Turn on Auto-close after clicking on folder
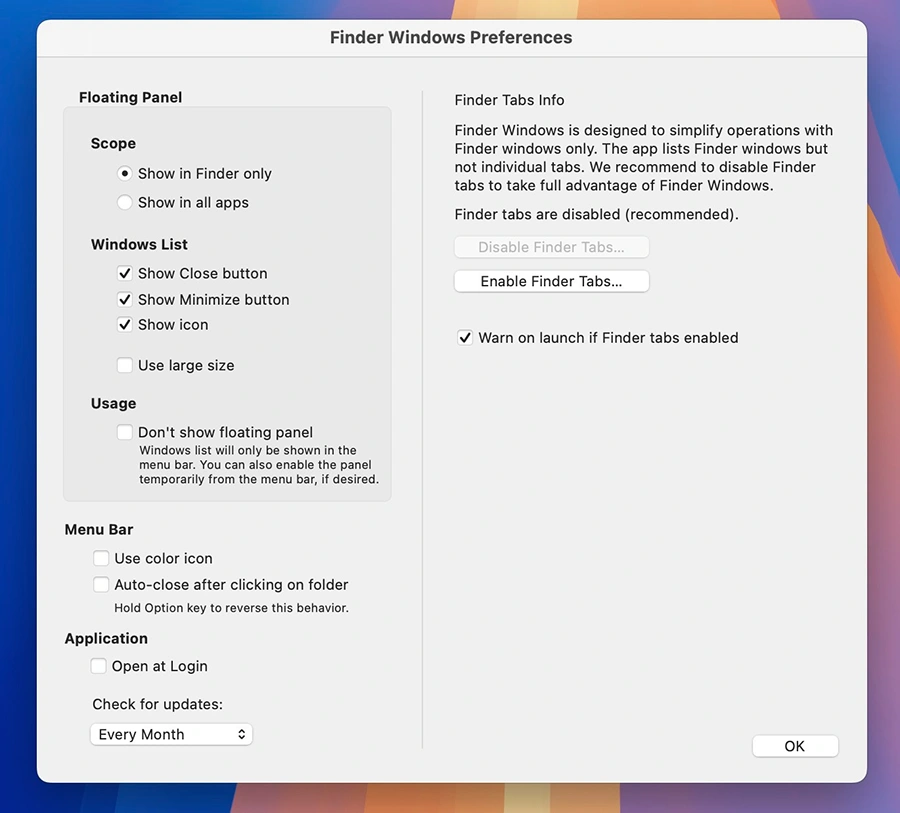This screenshot has height=813, width=900. click(x=101, y=584)
